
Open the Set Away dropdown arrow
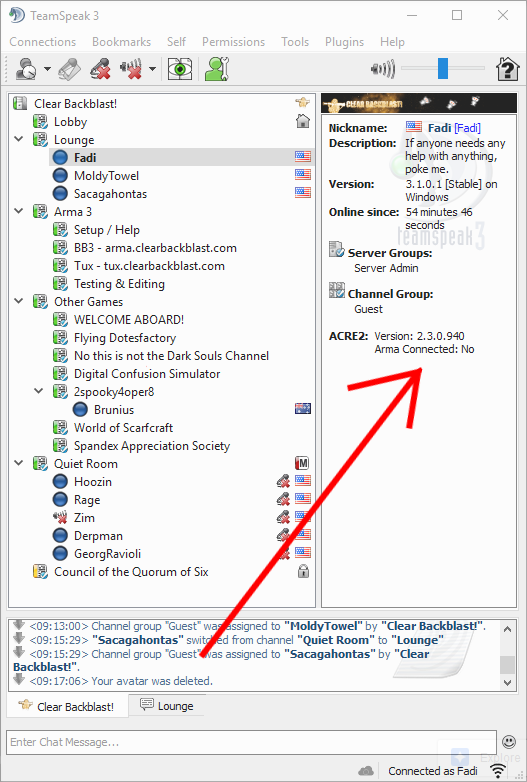point(47,69)
